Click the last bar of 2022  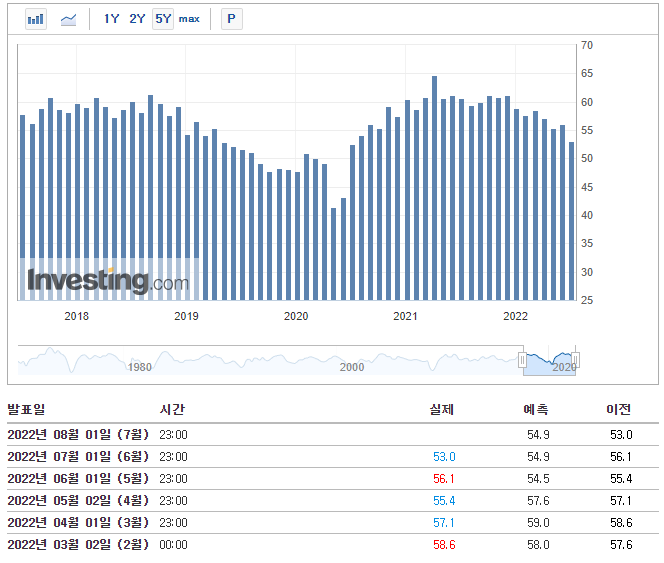click(x=572, y=221)
